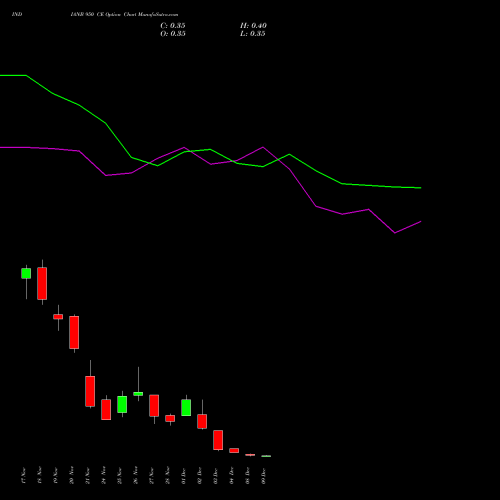Image resolution: width=500 pixels, height=500 pixels.
Task: Select the '17 Nov' date axis label
Action: pyautogui.click(x=23, y=476)
